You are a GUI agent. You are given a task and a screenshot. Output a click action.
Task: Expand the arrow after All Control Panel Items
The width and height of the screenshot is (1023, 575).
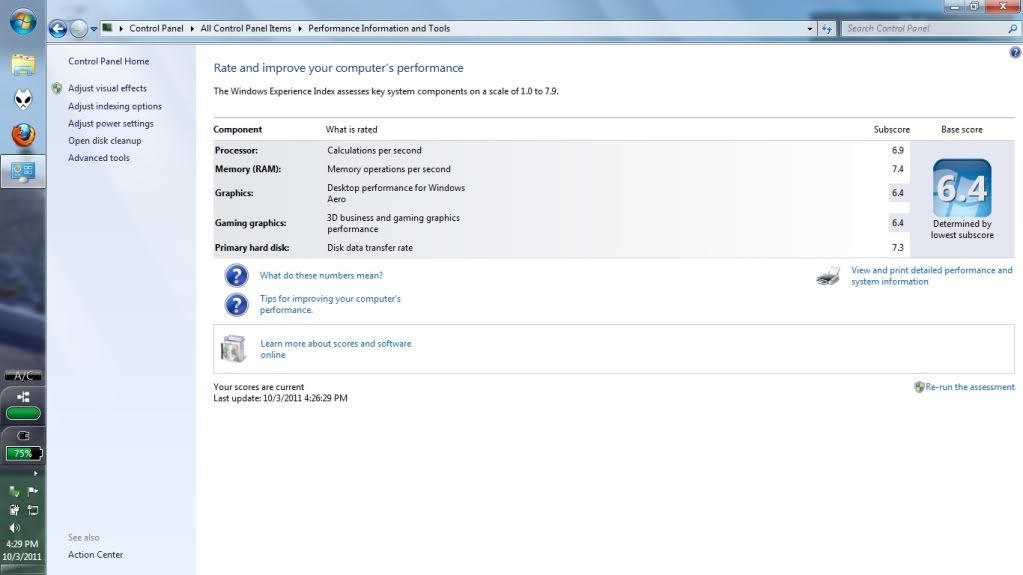pos(299,29)
